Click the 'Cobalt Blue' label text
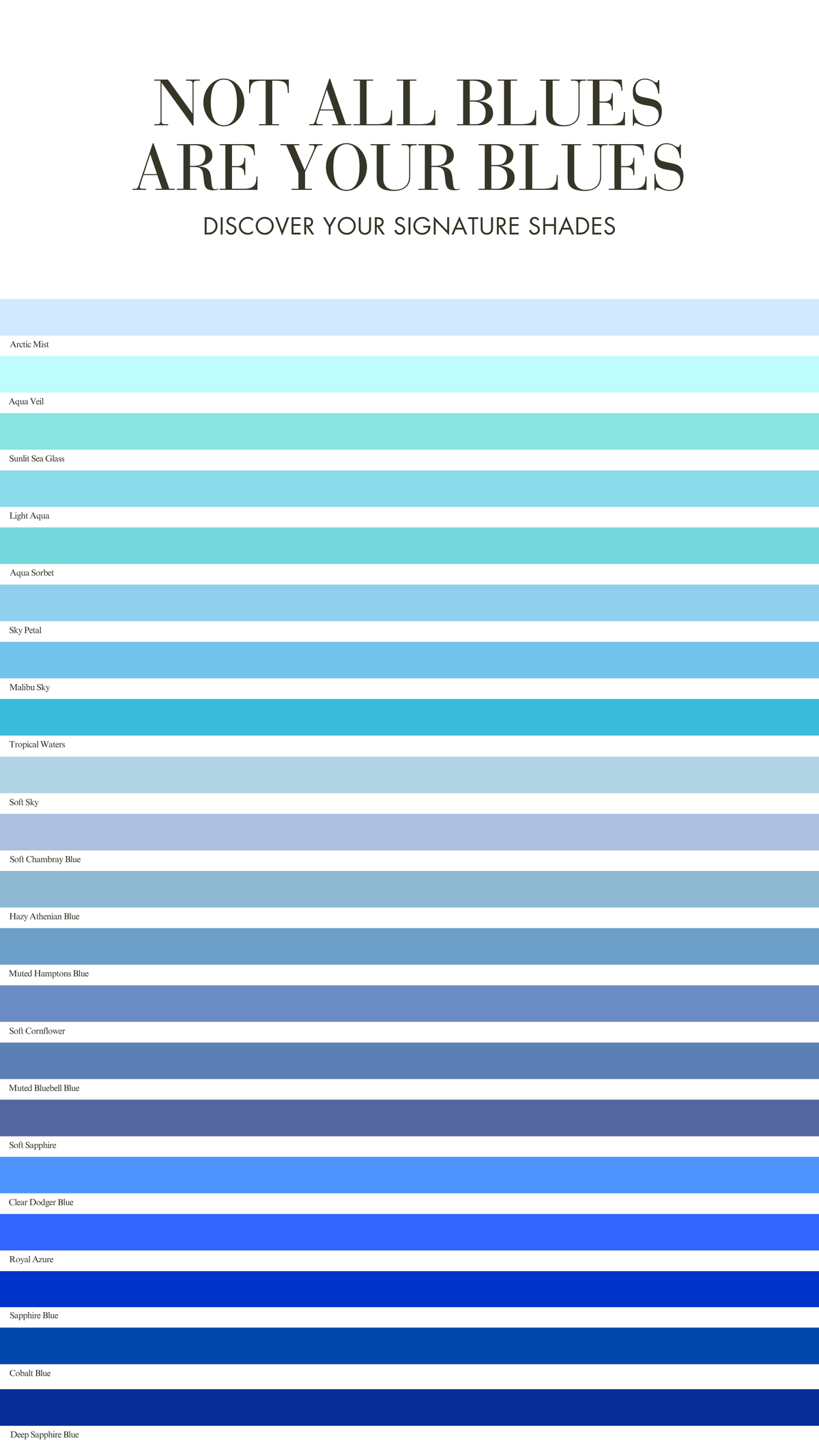Viewport: 819px width, 1456px height. pyautogui.click(x=30, y=1373)
